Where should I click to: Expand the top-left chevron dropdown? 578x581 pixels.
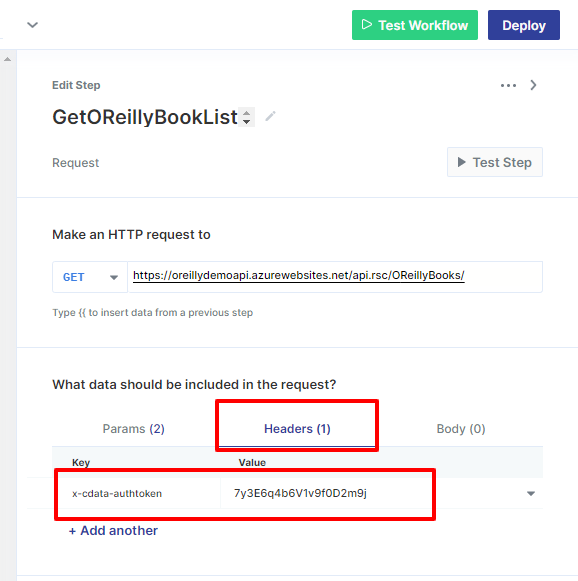[33, 25]
